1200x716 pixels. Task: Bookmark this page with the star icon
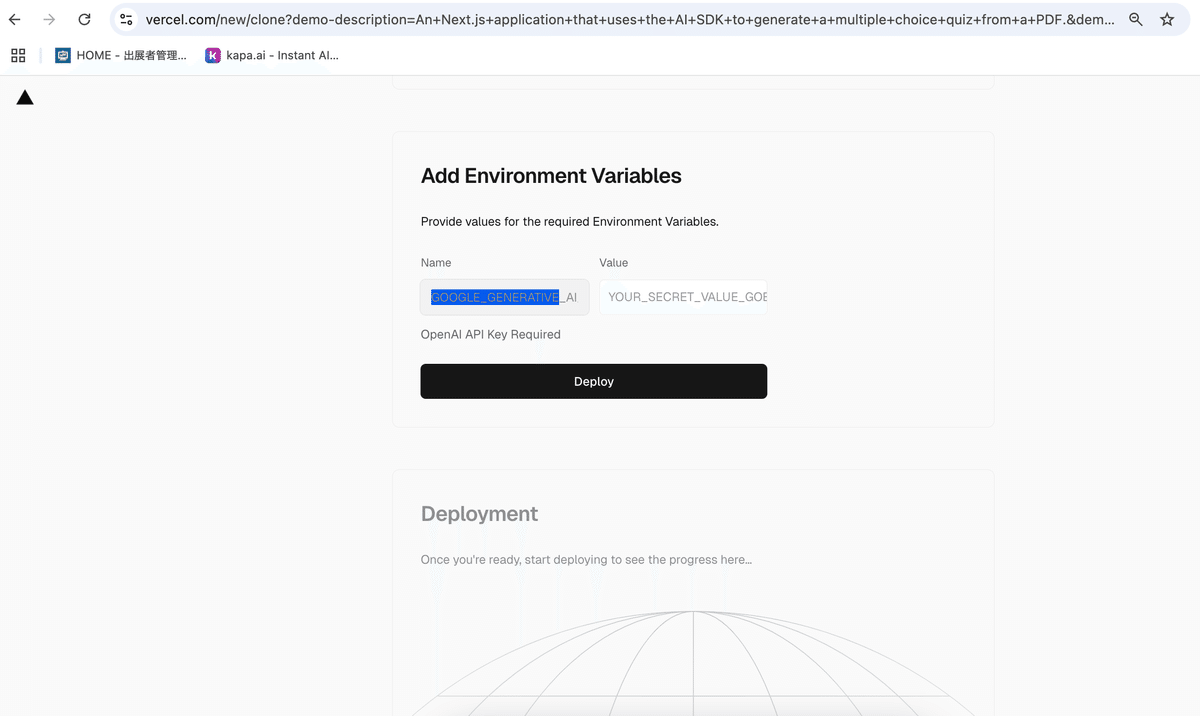click(x=1167, y=19)
